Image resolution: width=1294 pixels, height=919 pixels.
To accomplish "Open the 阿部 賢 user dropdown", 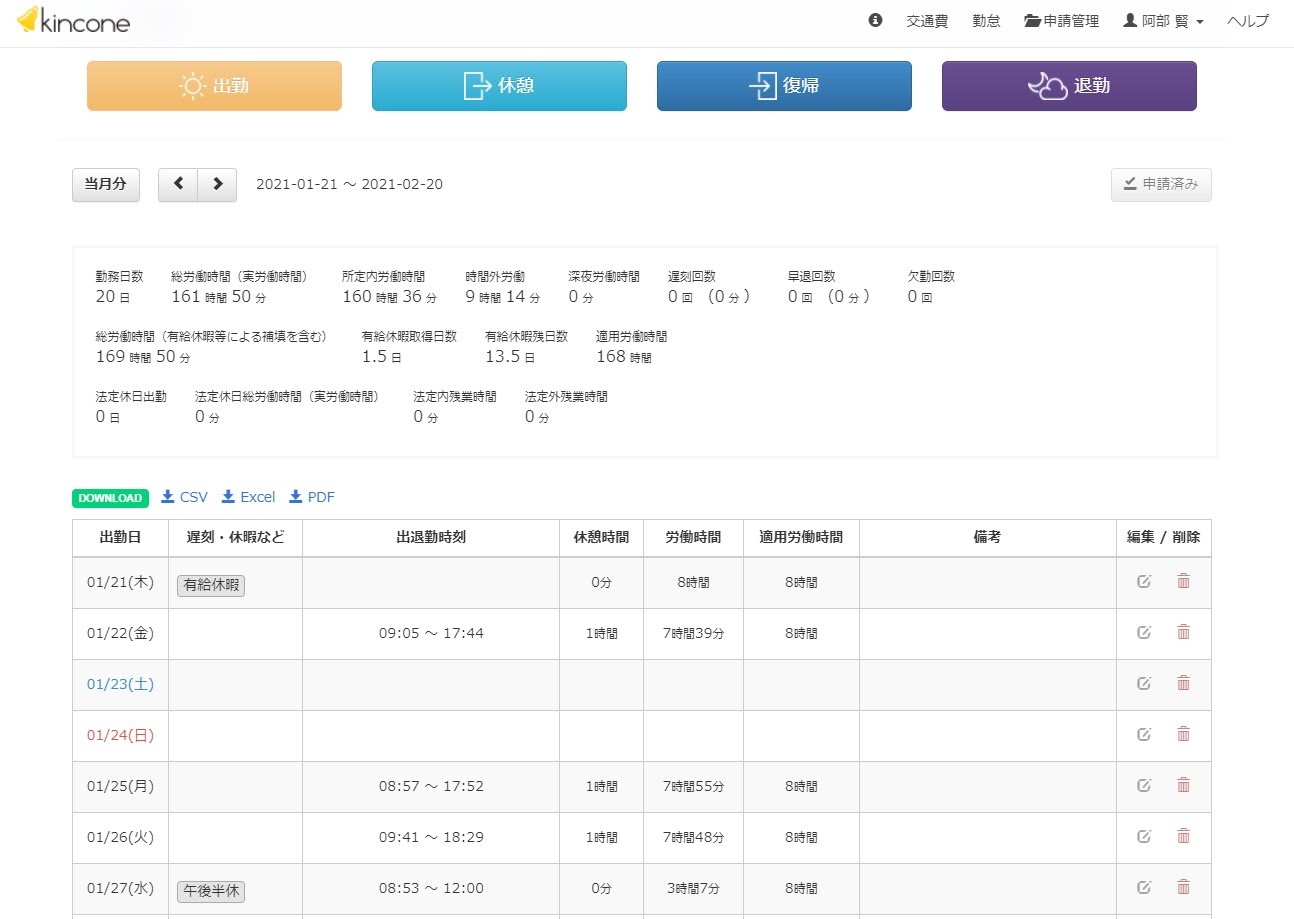I will [1164, 21].
